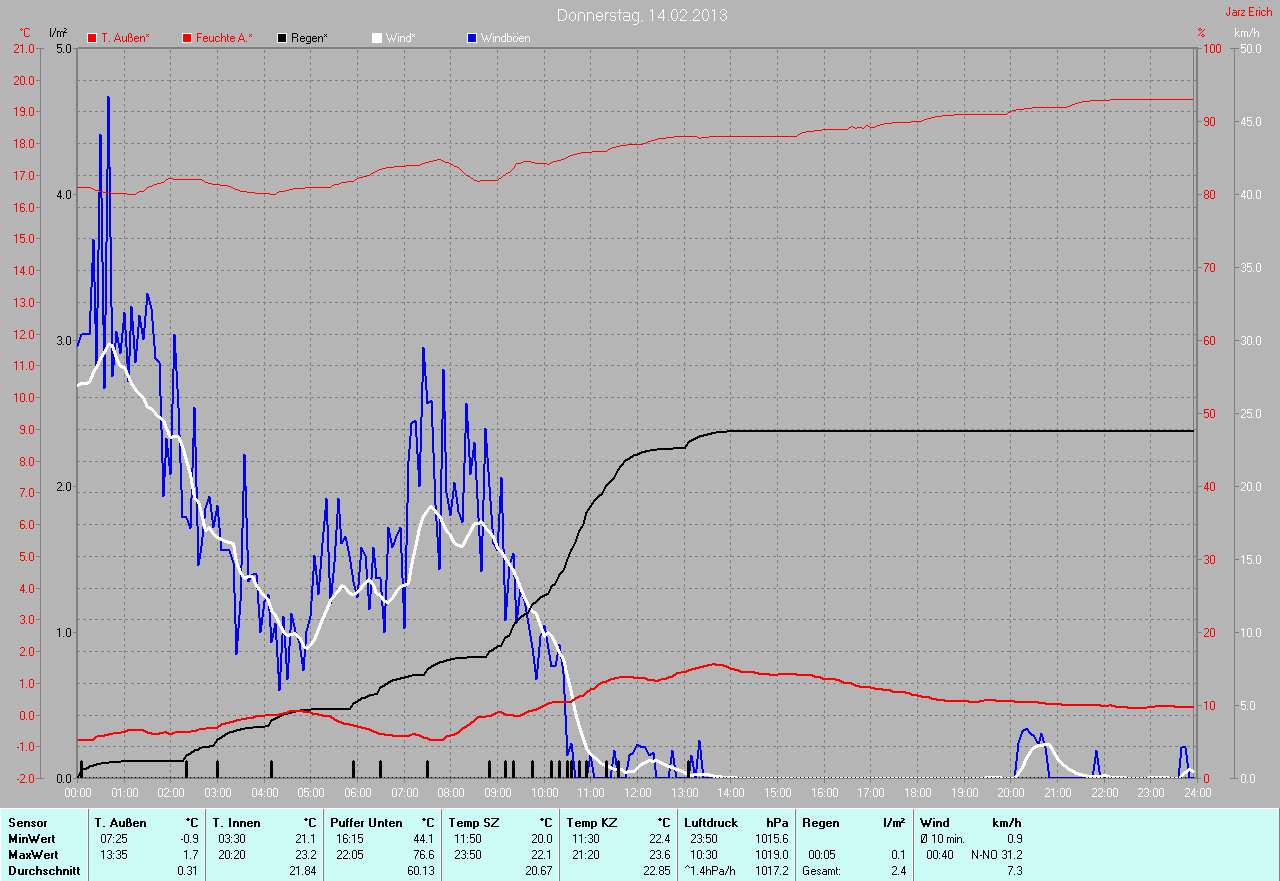This screenshot has width=1280, height=881.
Task: Click the Sensor column header in table
Action: [x=27, y=823]
